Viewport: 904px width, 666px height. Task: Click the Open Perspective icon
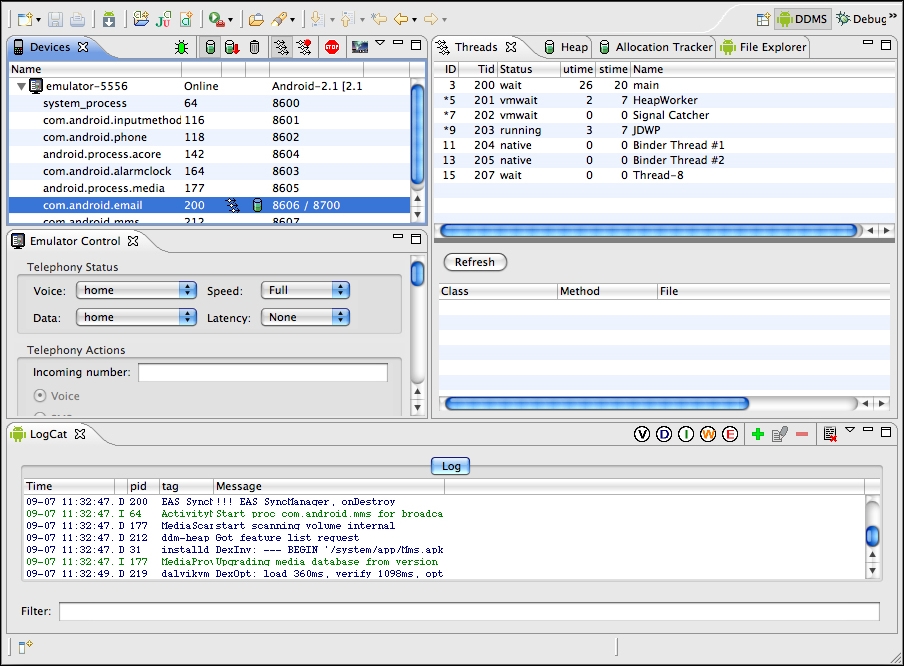click(763, 20)
